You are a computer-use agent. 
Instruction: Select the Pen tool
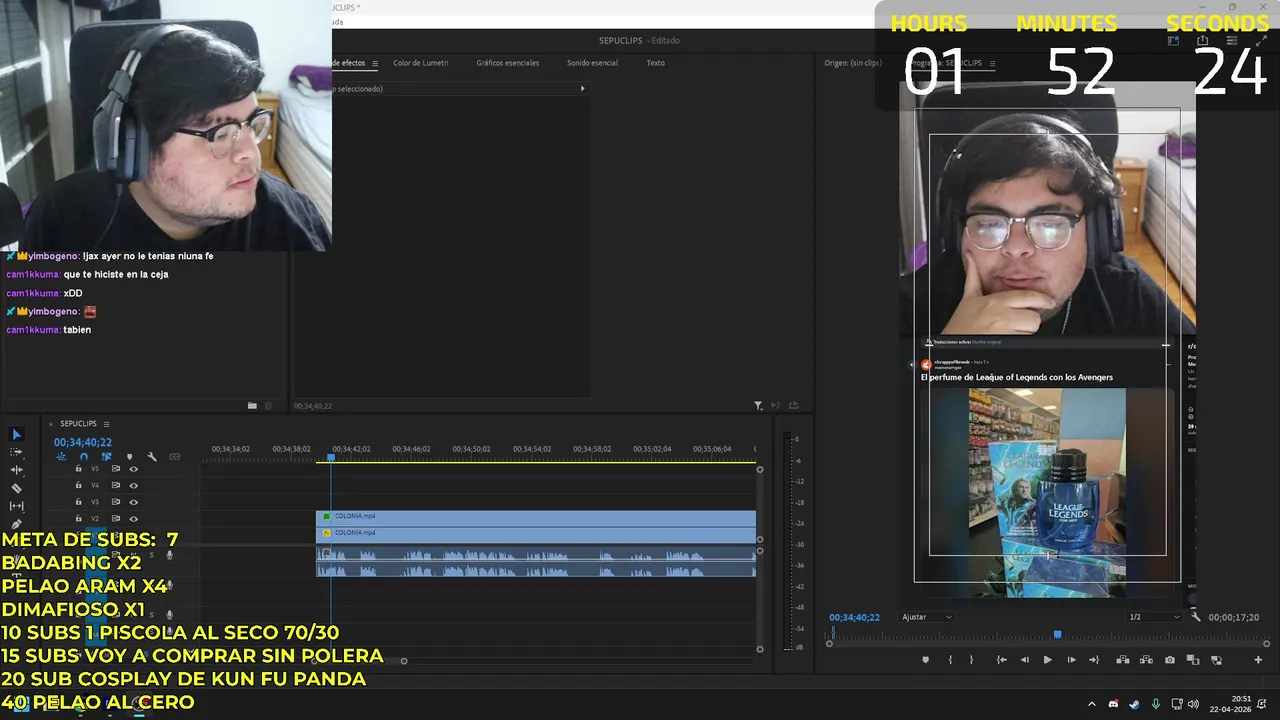pos(16,524)
